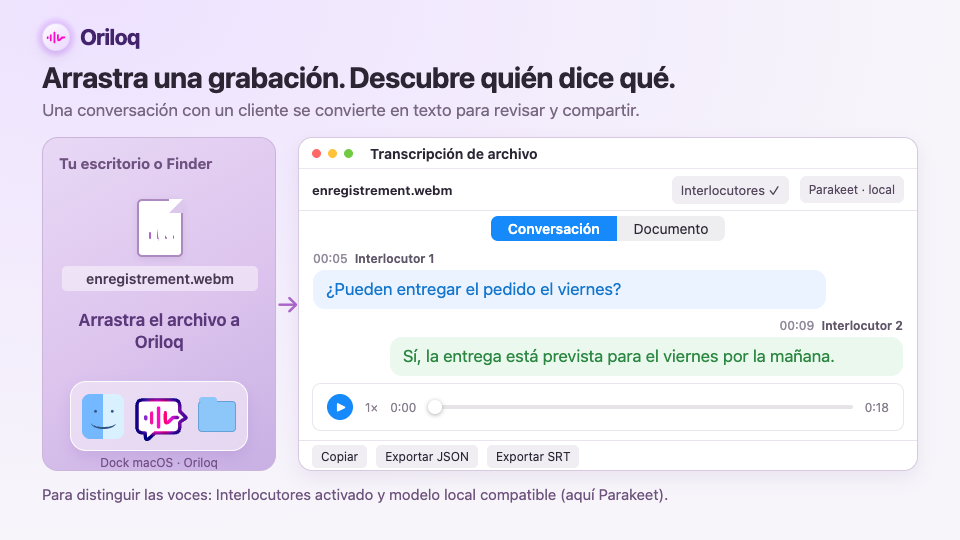Close the Transcripción de archivo window
Image resolution: width=960 pixels, height=540 pixels.
317,154
